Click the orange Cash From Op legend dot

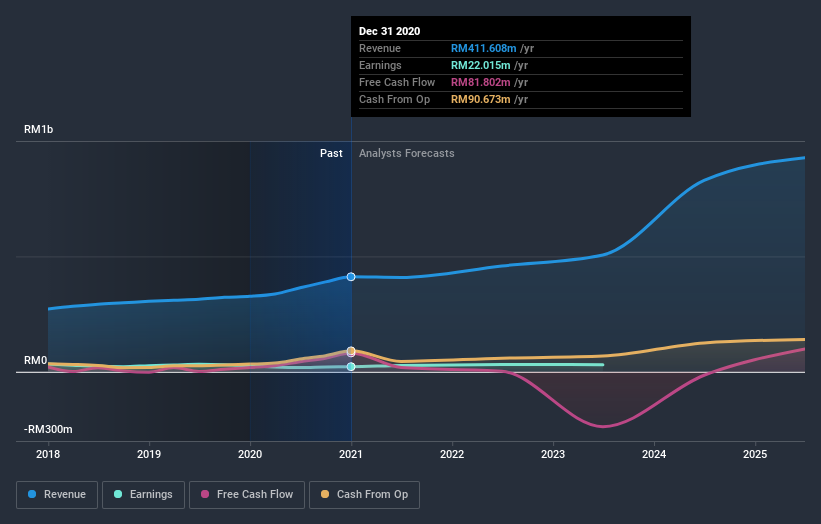click(325, 494)
